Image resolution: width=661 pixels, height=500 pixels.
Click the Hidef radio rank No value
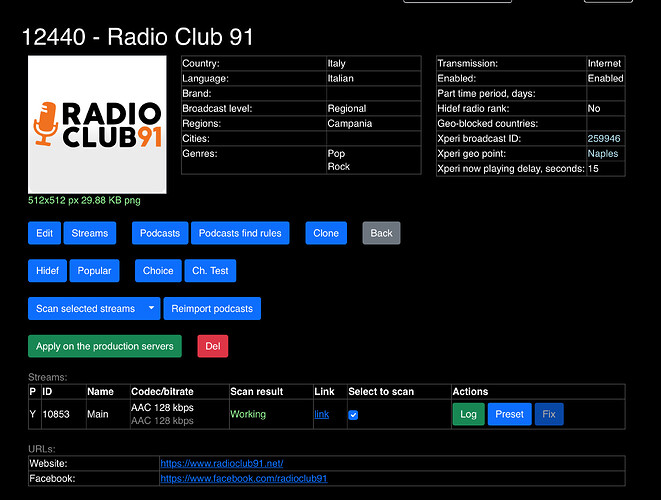coord(594,108)
